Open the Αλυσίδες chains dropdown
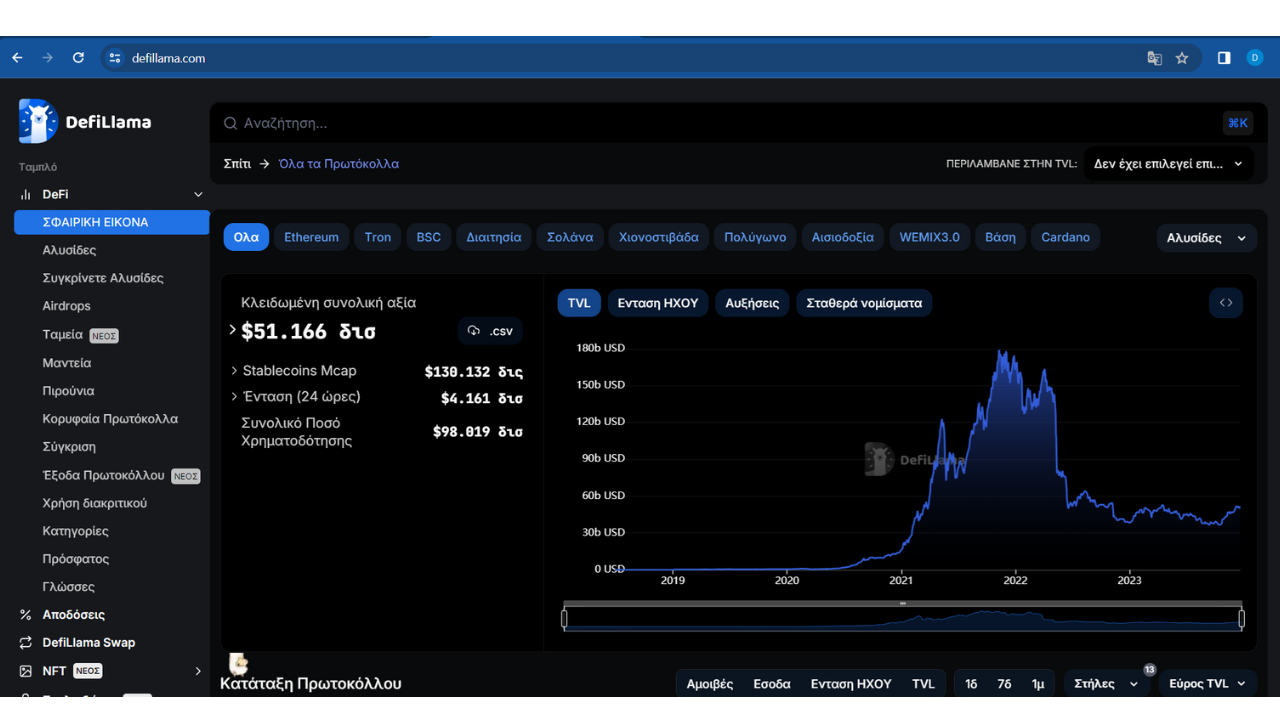Viewport: 1280px width, 720px height. [x=1207, y=238]
